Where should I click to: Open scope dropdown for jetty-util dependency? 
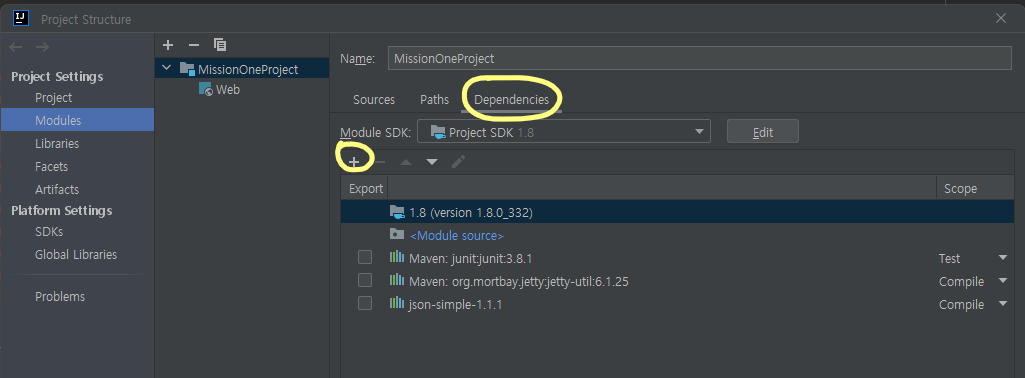(1003, 281)
